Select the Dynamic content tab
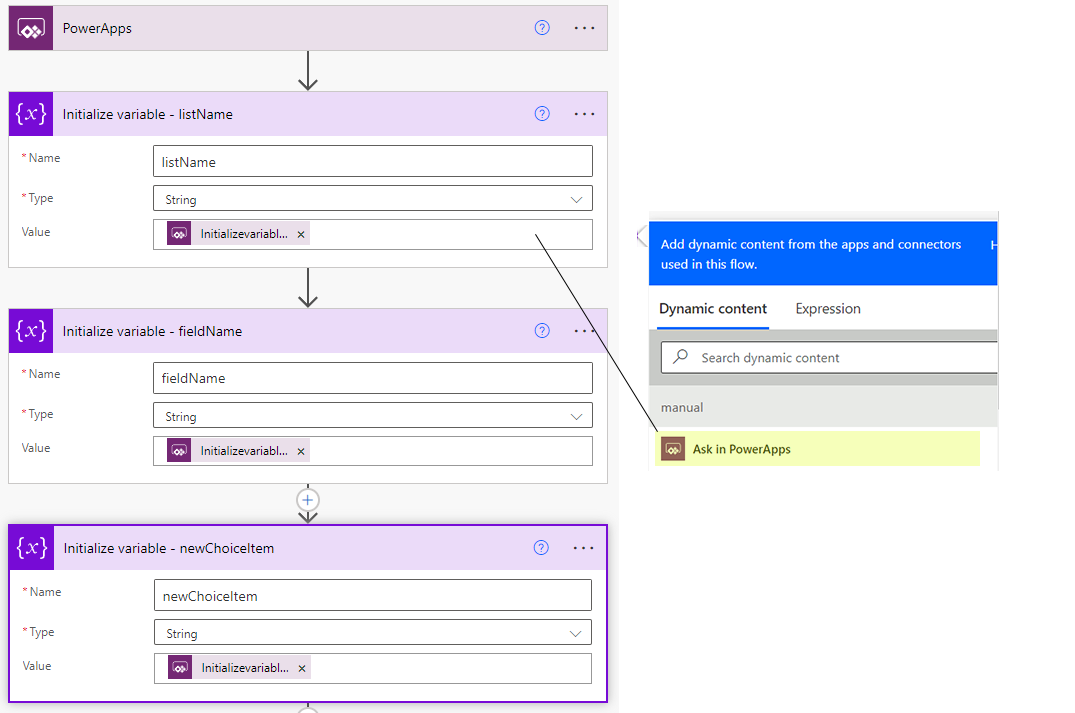The image size is (1075, 713). pos(713,309)
